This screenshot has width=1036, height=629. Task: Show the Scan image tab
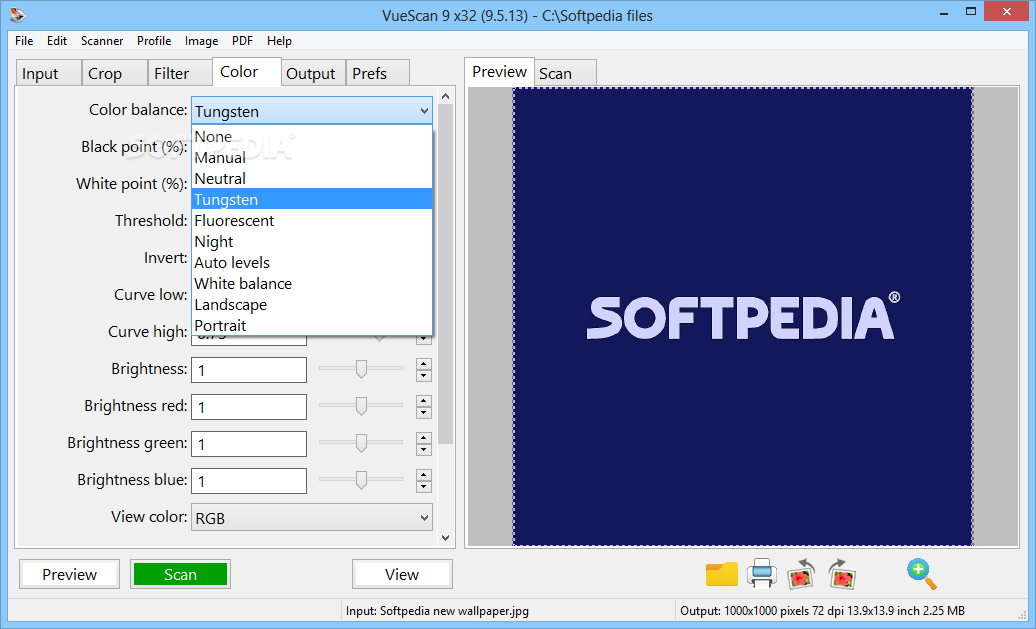[565, 73]
